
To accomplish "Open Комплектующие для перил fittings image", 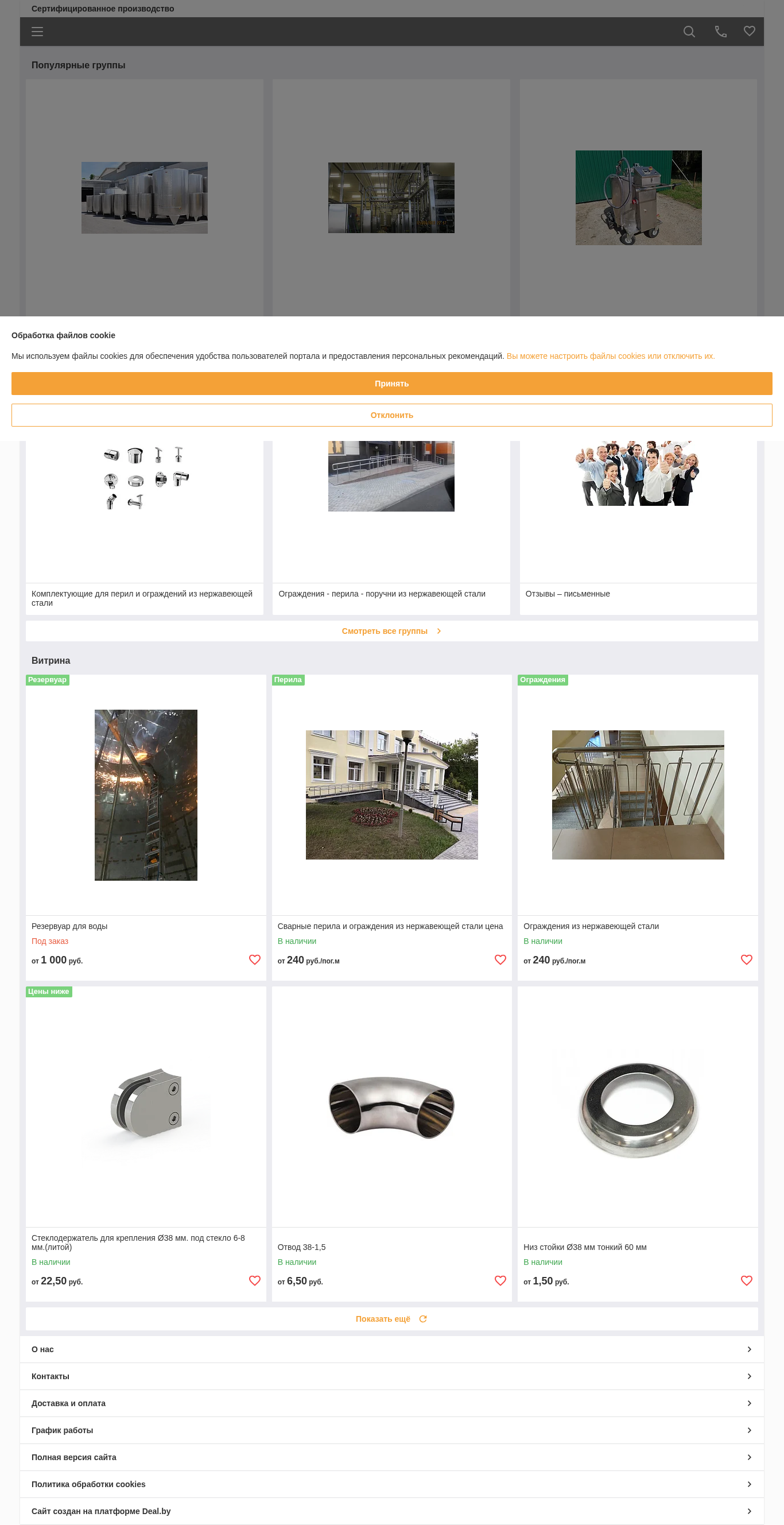I will point(146,477).
